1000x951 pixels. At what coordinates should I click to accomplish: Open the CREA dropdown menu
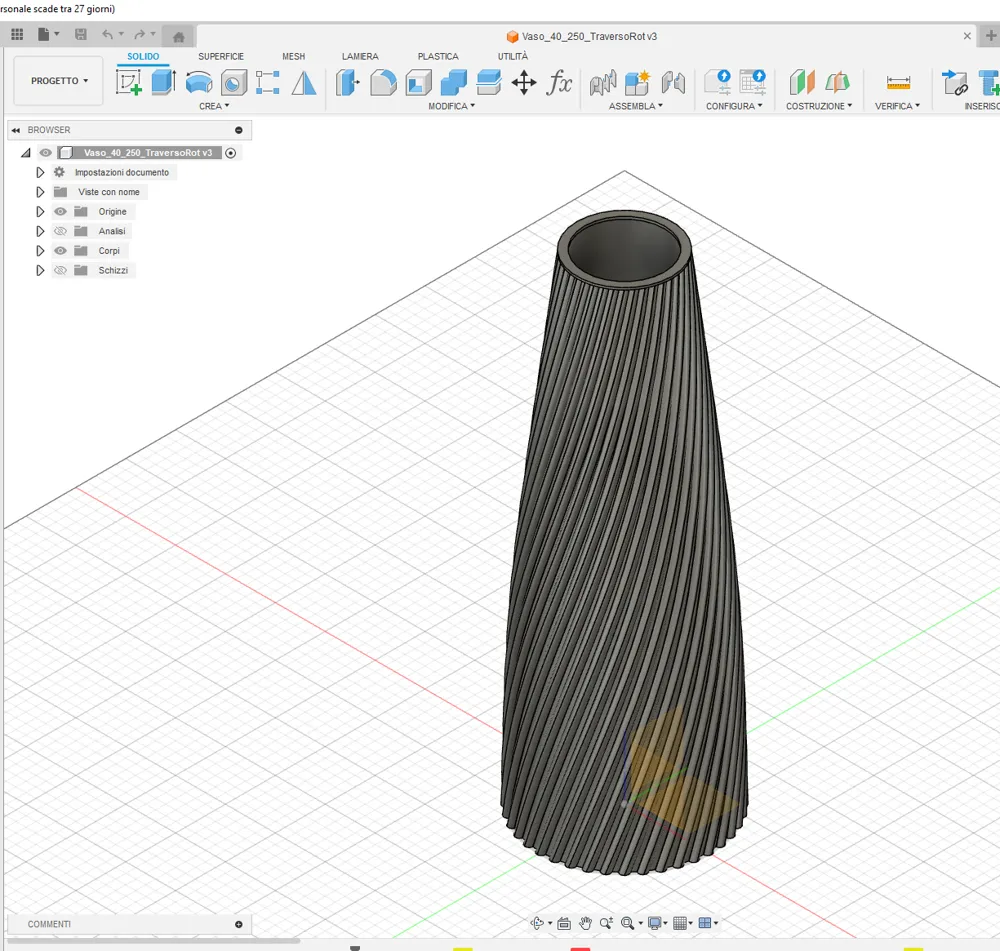214,106
